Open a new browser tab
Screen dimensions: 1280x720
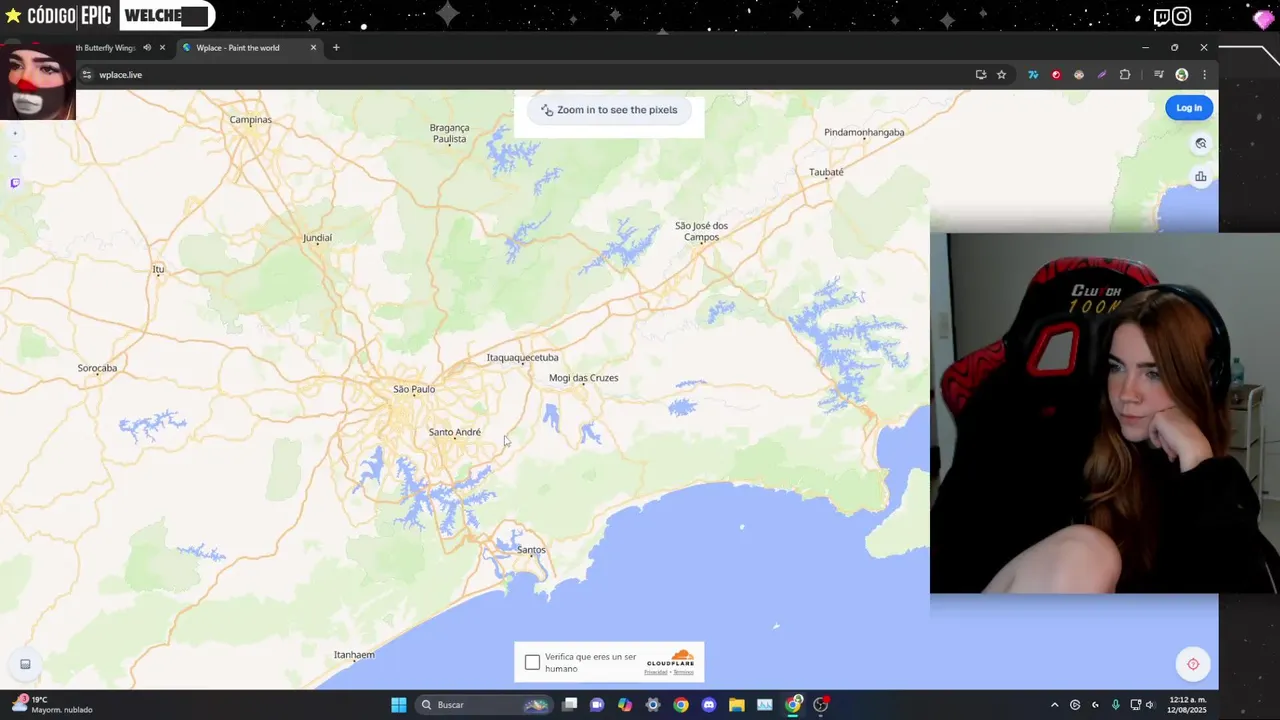[336, 48]
